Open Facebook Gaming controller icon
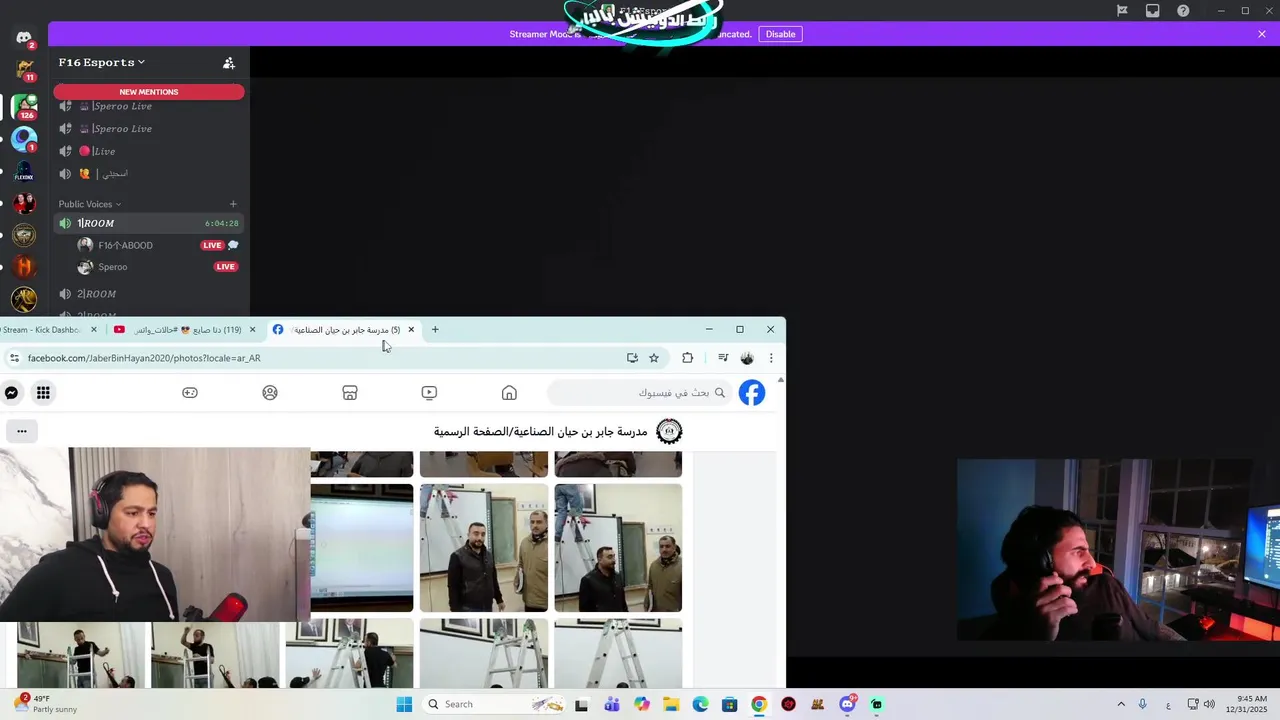The image size is (1280, 720). coord(190,393)
